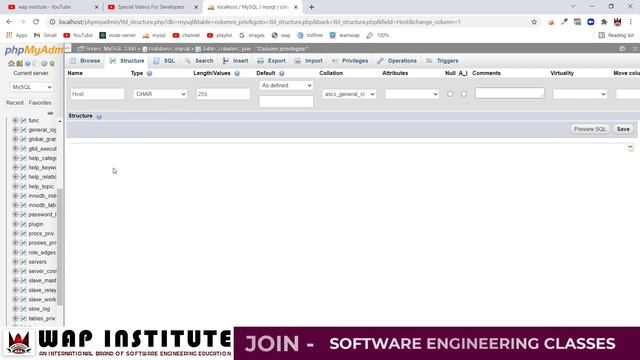640x360 pixels.
Task: Open the Attributes dropdown
Action: tap(412, 94)
